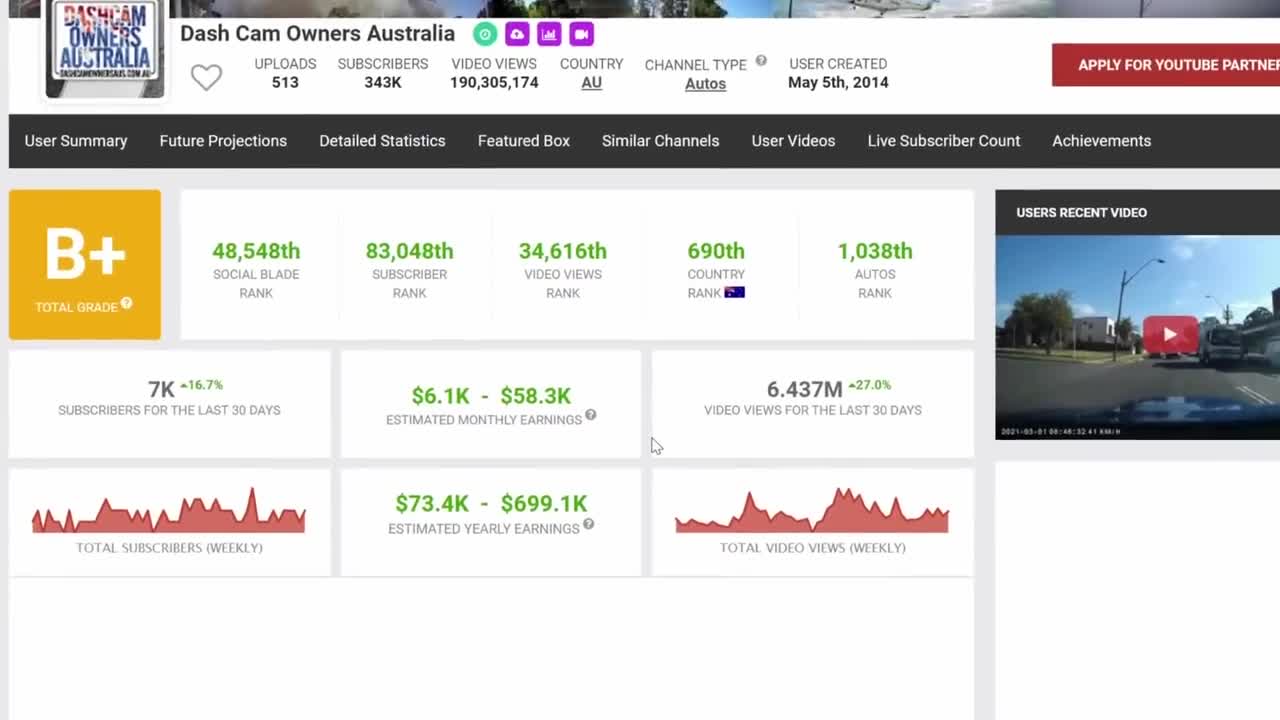Click the Dash Cam Owners Australia title
The image size is (1280, 720).
click(x=317, y=33)
